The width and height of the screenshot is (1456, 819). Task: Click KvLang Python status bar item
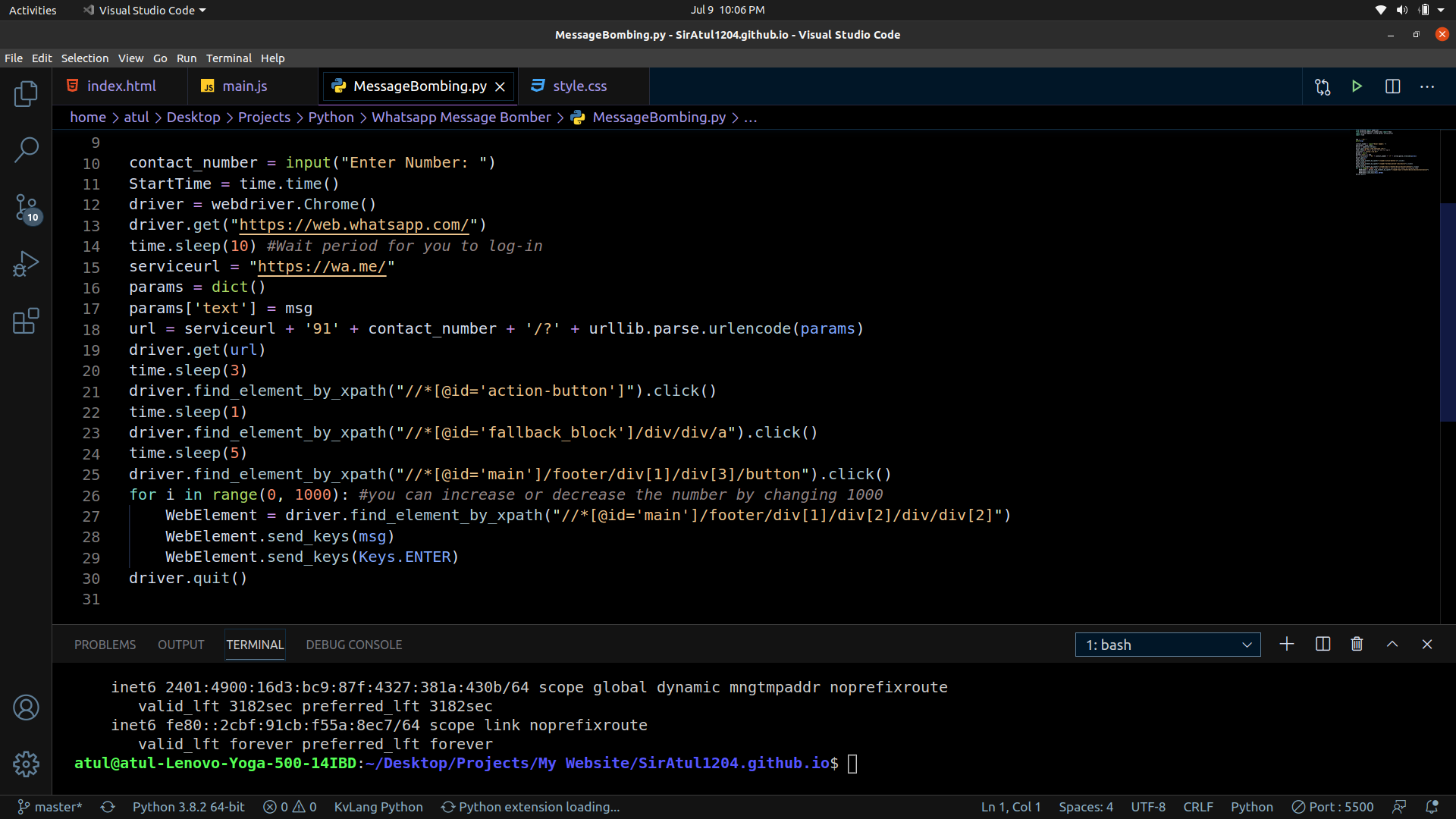pos(378,807)
